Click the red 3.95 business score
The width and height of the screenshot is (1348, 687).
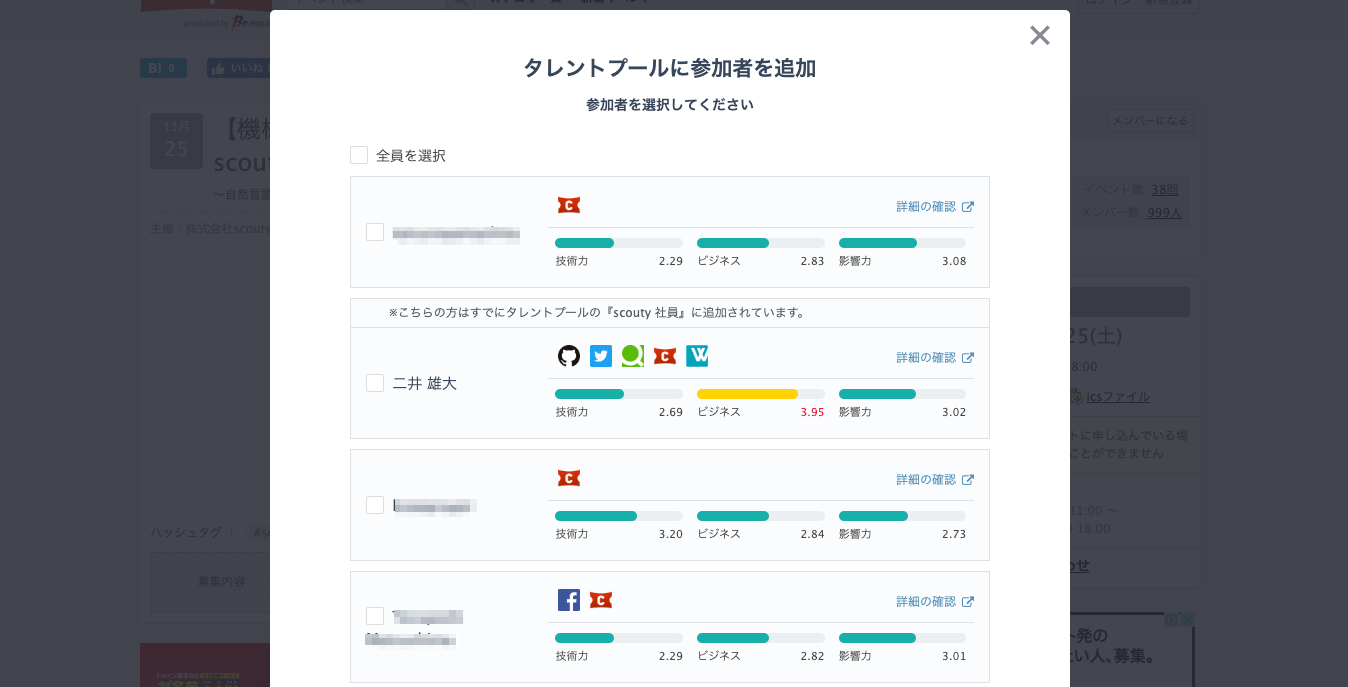click(x=812, y=412)
